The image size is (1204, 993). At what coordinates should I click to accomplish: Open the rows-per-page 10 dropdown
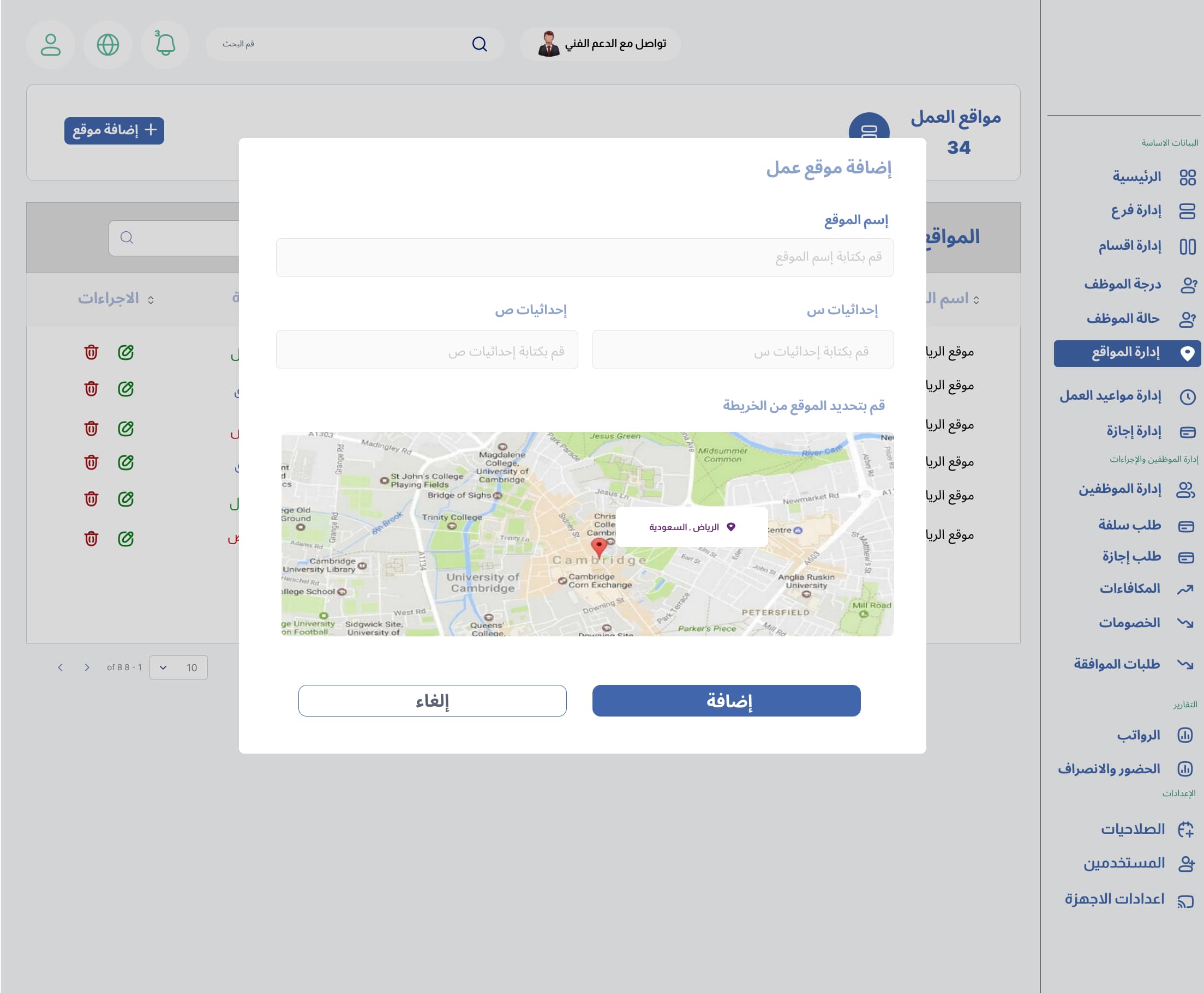pyautogui.click(x=178, y=667)
